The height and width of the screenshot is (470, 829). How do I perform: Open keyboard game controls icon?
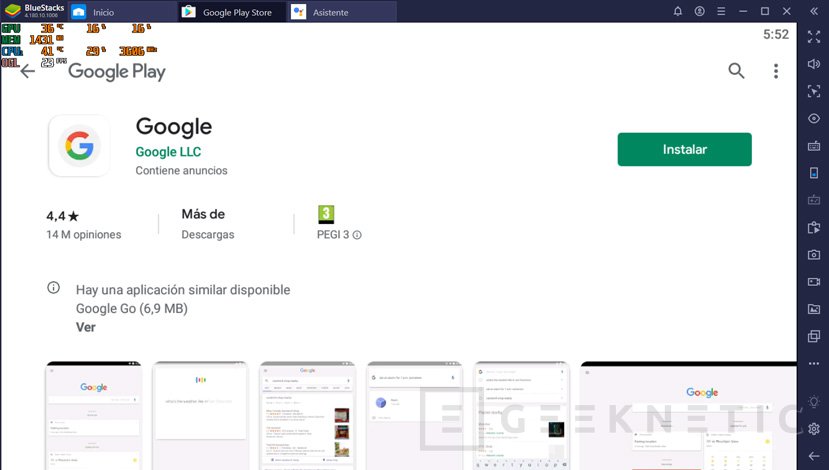(813, 146)
